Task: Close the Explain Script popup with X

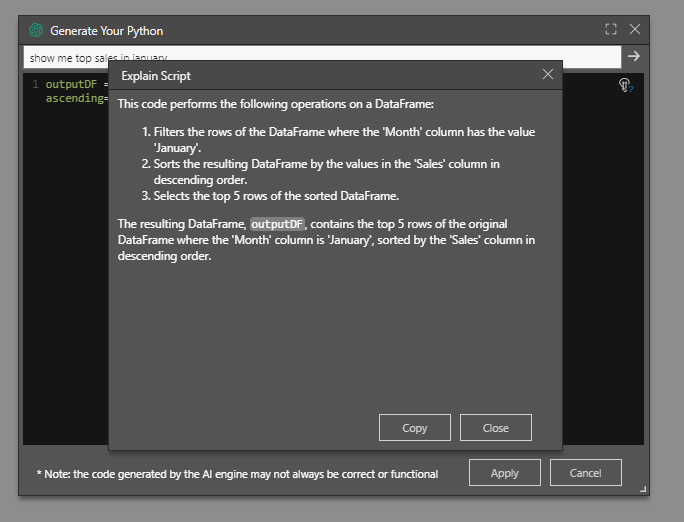Action: [x=548, y=74]
